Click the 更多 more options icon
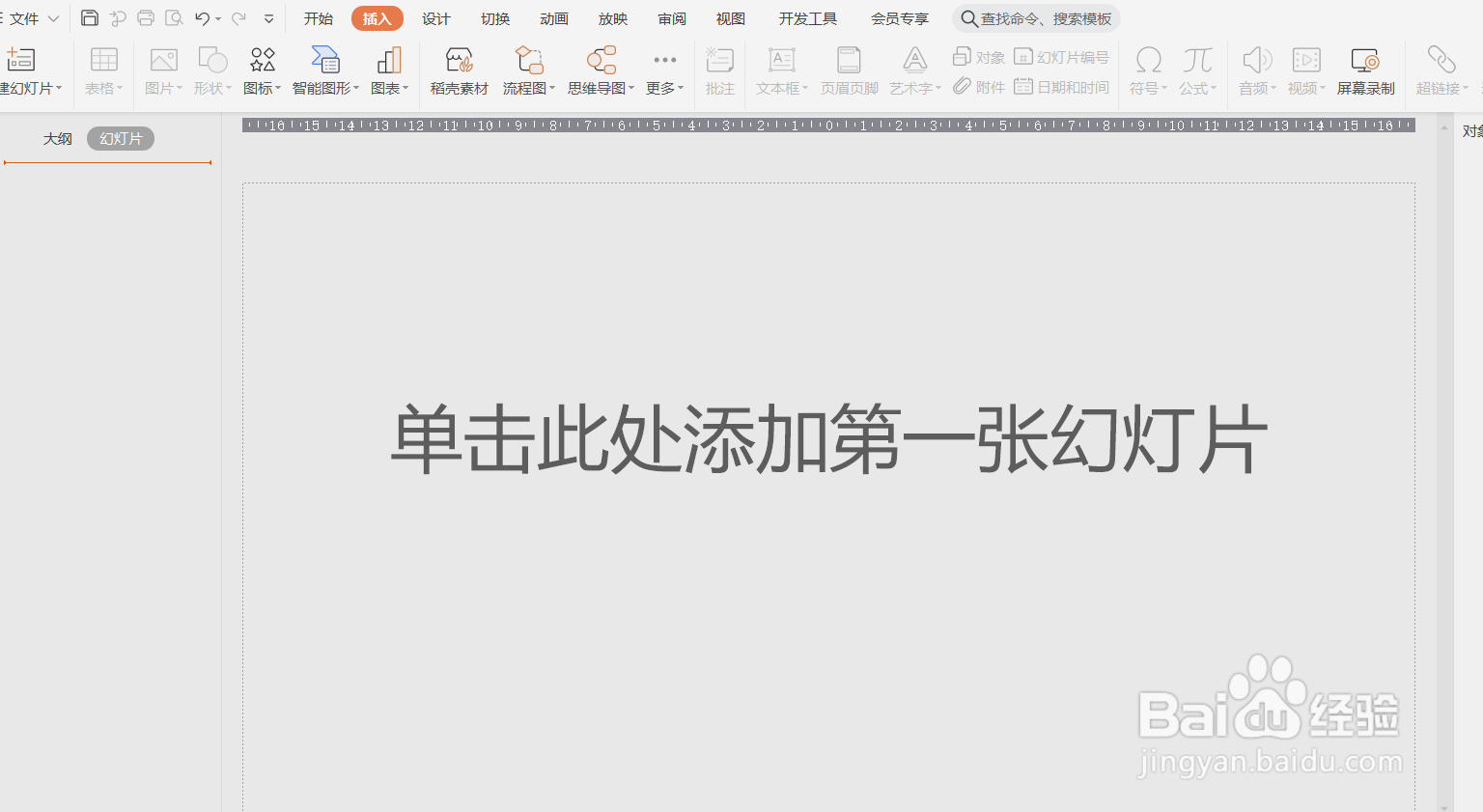 tap(664, 71)
